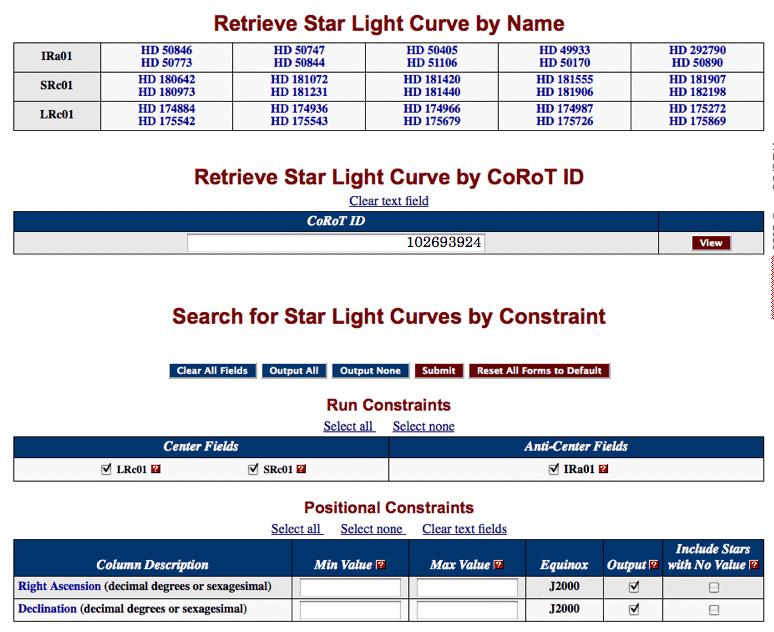774x632 pixels.
Task: Disable Output checkbox for Right Ascension
Action: 634,587
